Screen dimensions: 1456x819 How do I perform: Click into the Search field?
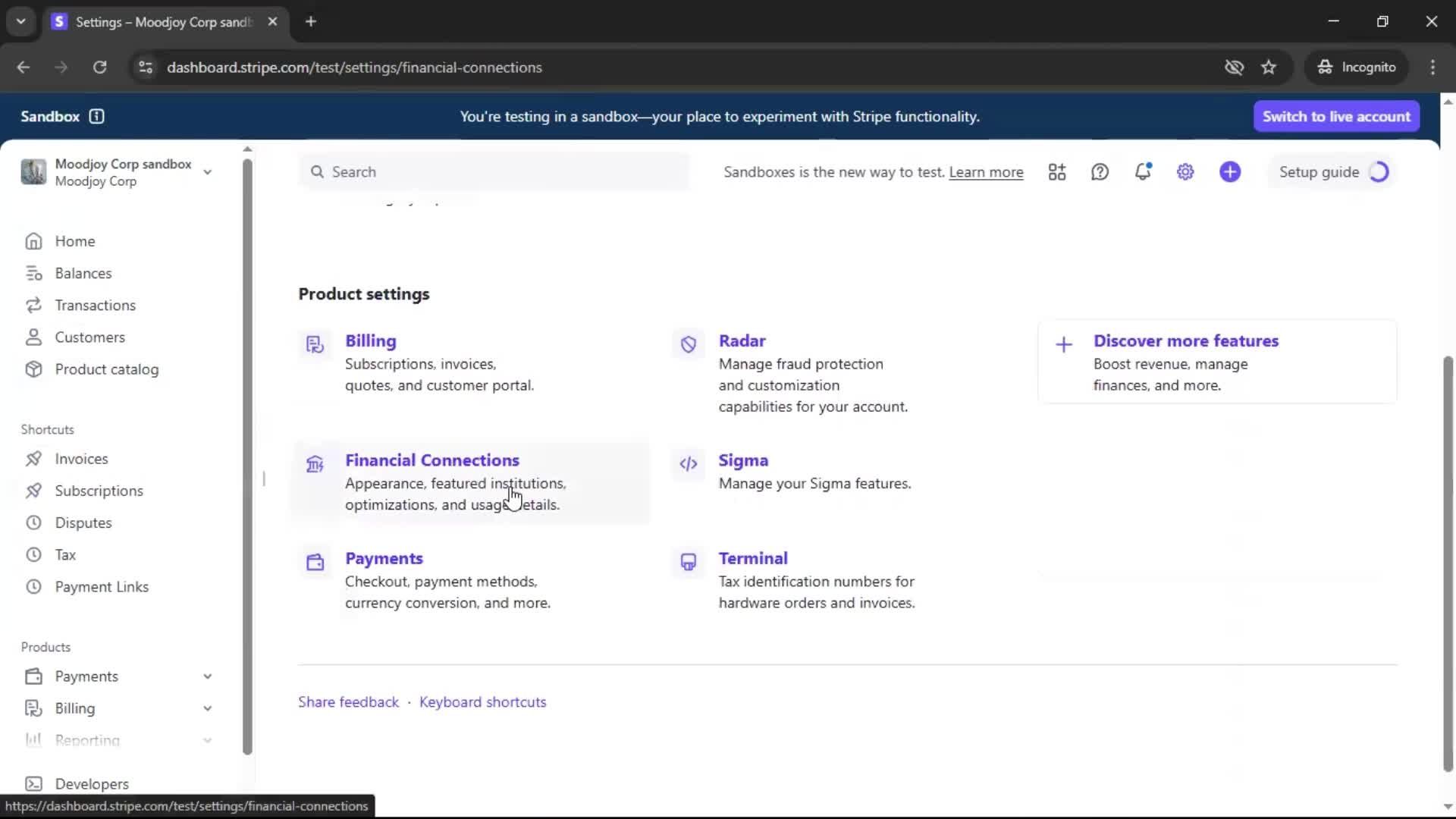[x=493, y=172]
